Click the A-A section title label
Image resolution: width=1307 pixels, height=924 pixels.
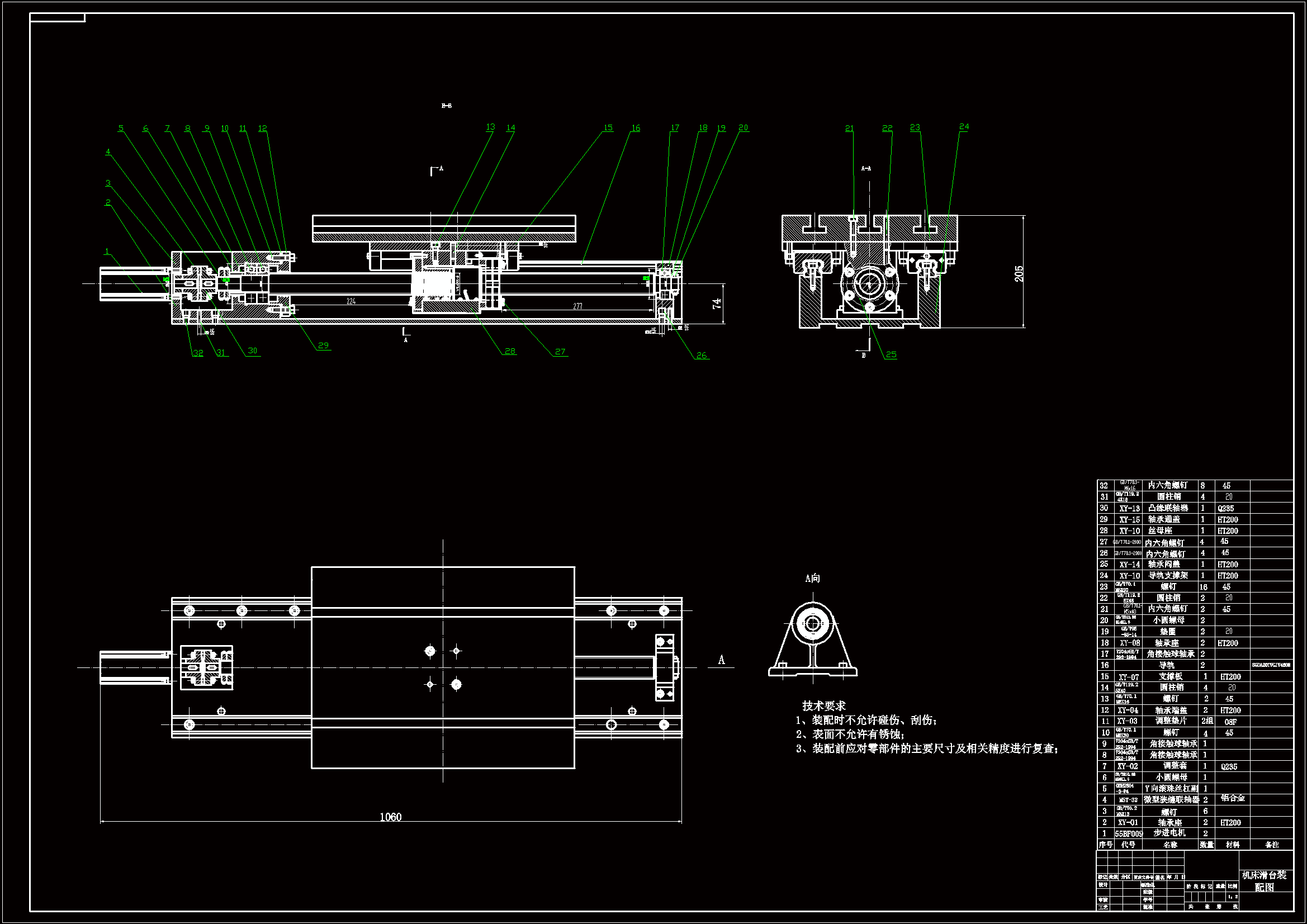point(866,168)
